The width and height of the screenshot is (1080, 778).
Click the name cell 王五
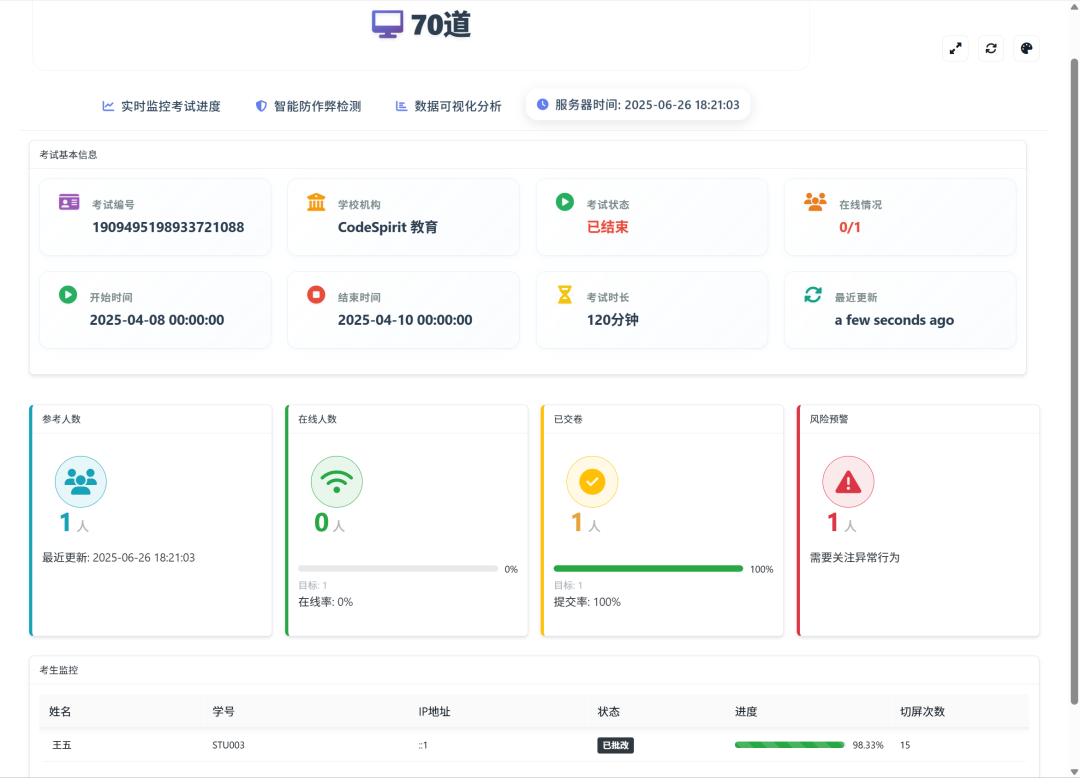[62, 745]
